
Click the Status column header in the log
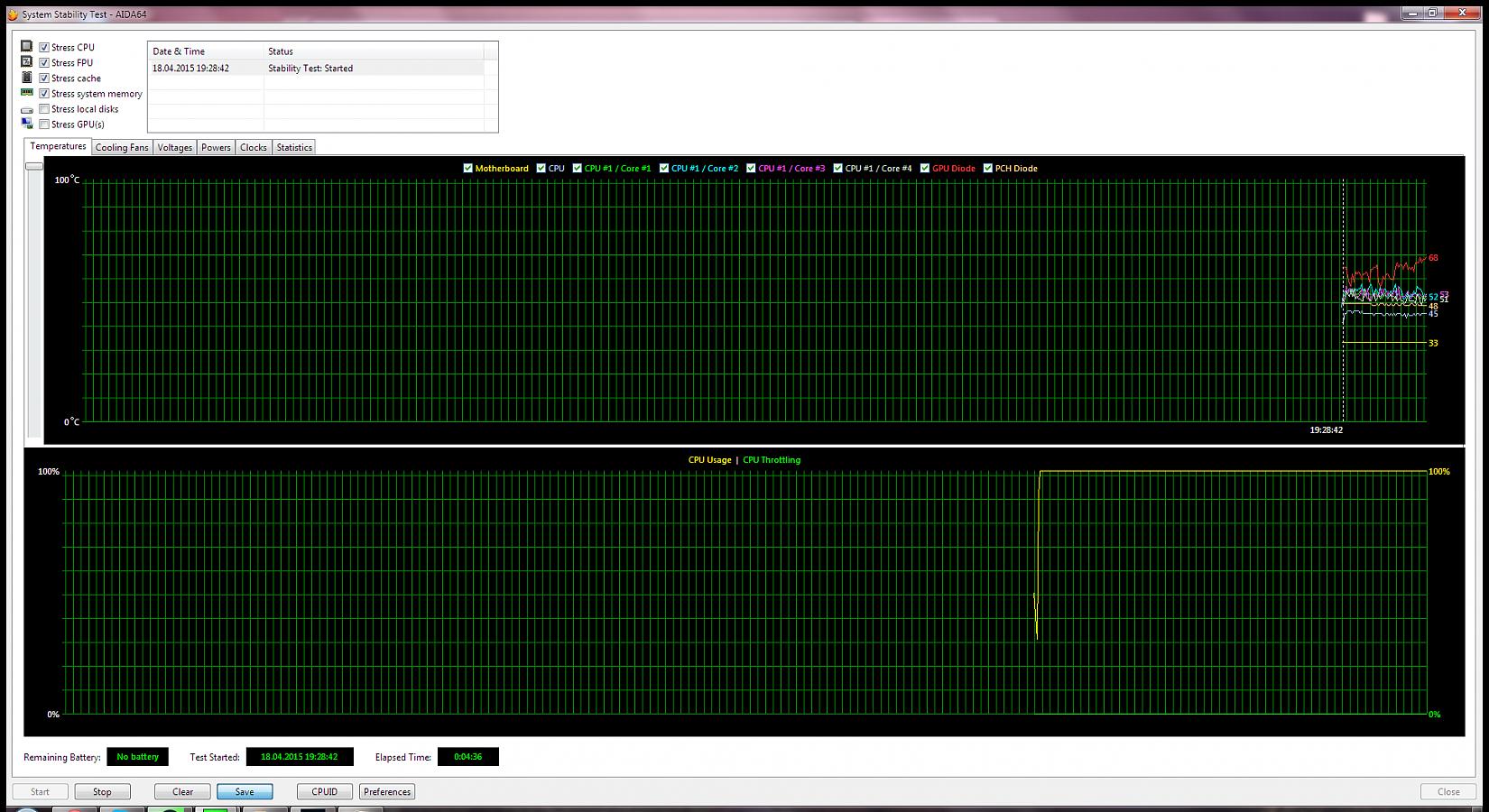pos(374,51)
